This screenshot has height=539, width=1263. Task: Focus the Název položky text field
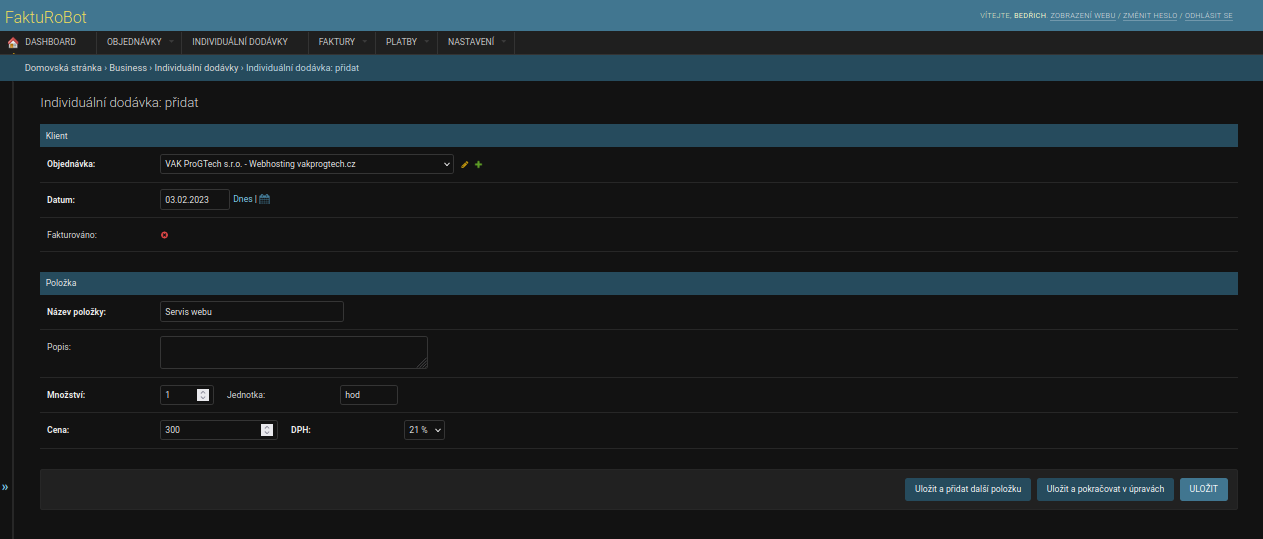click(251, 312)
